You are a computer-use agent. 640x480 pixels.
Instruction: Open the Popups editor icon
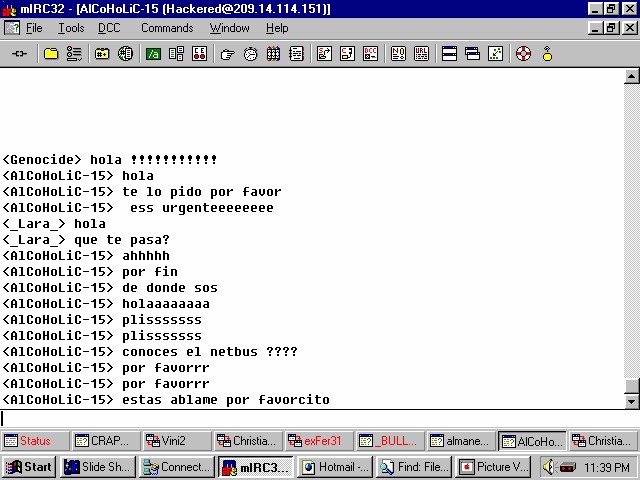tap(176, 54)
